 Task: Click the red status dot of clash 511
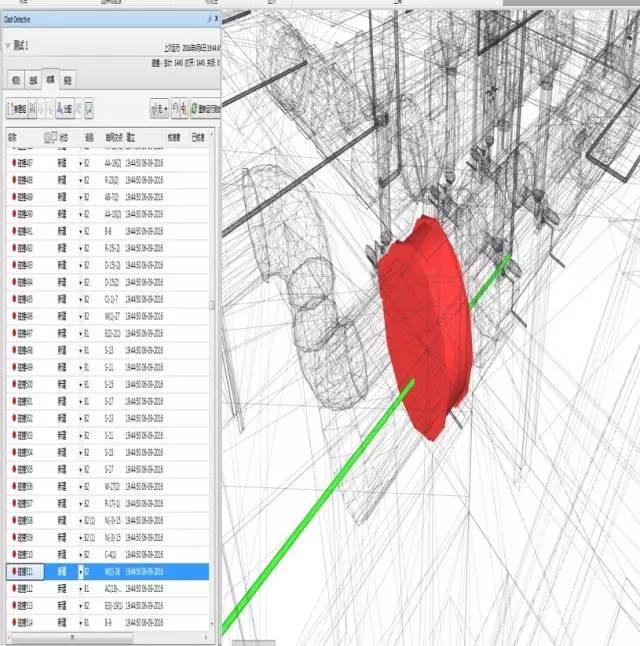(x=13, y=571)
